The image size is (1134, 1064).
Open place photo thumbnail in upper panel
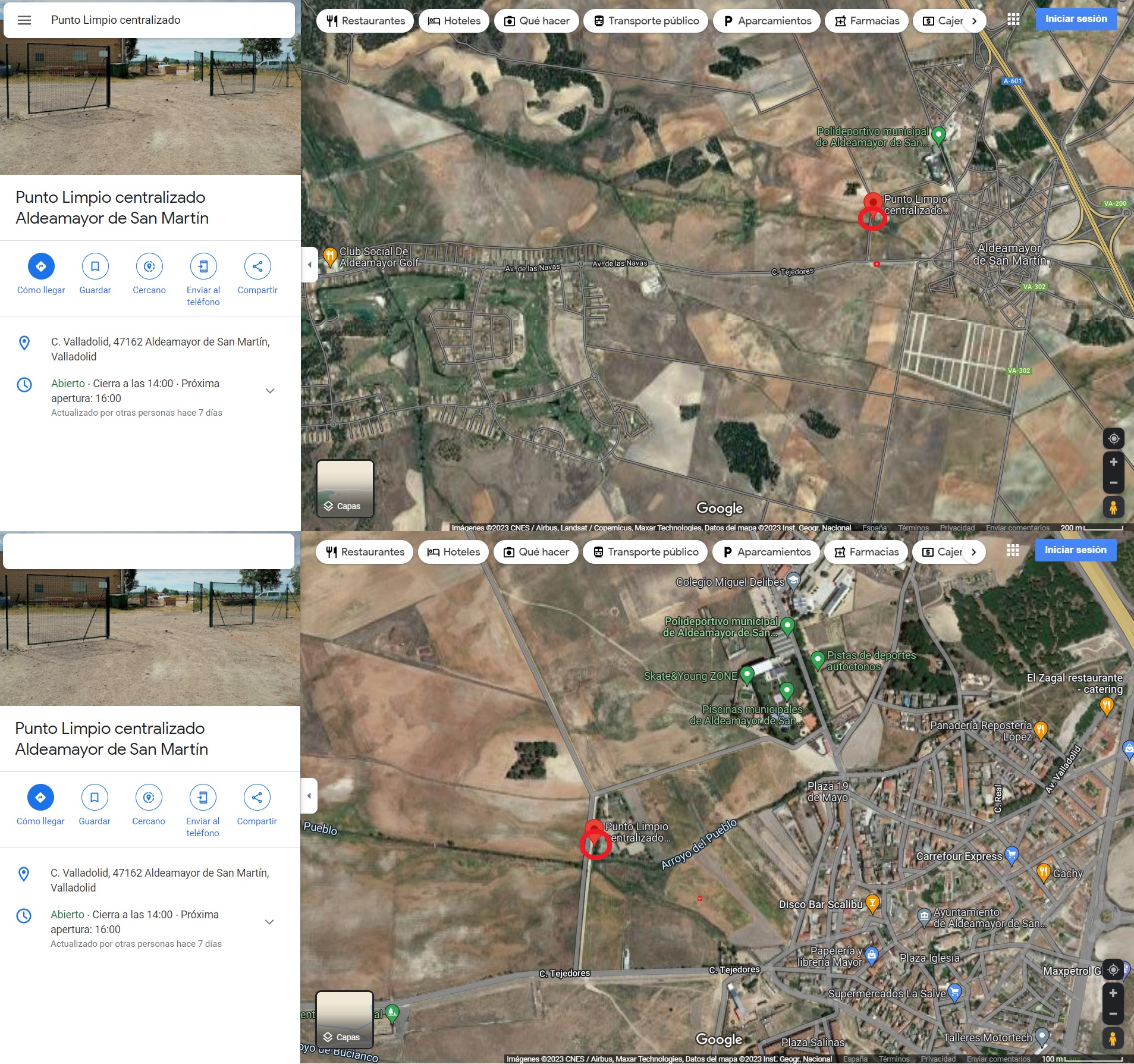[x=150, y=106]
